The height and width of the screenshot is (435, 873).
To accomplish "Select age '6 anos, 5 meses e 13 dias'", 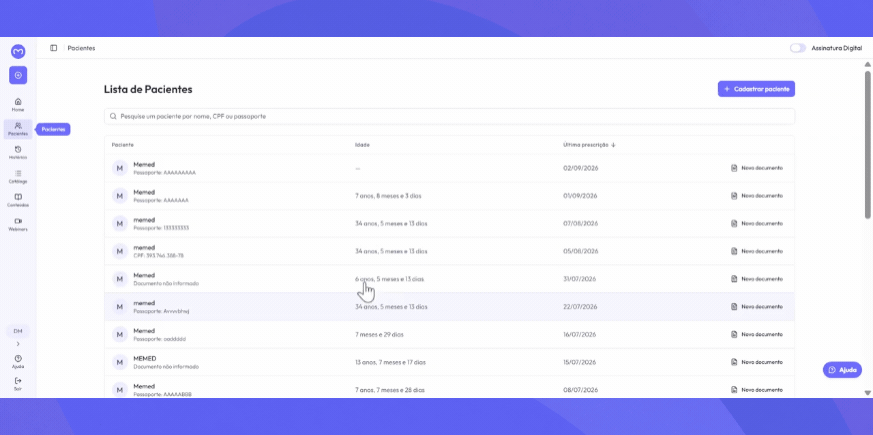I will [x=389, y=279].
